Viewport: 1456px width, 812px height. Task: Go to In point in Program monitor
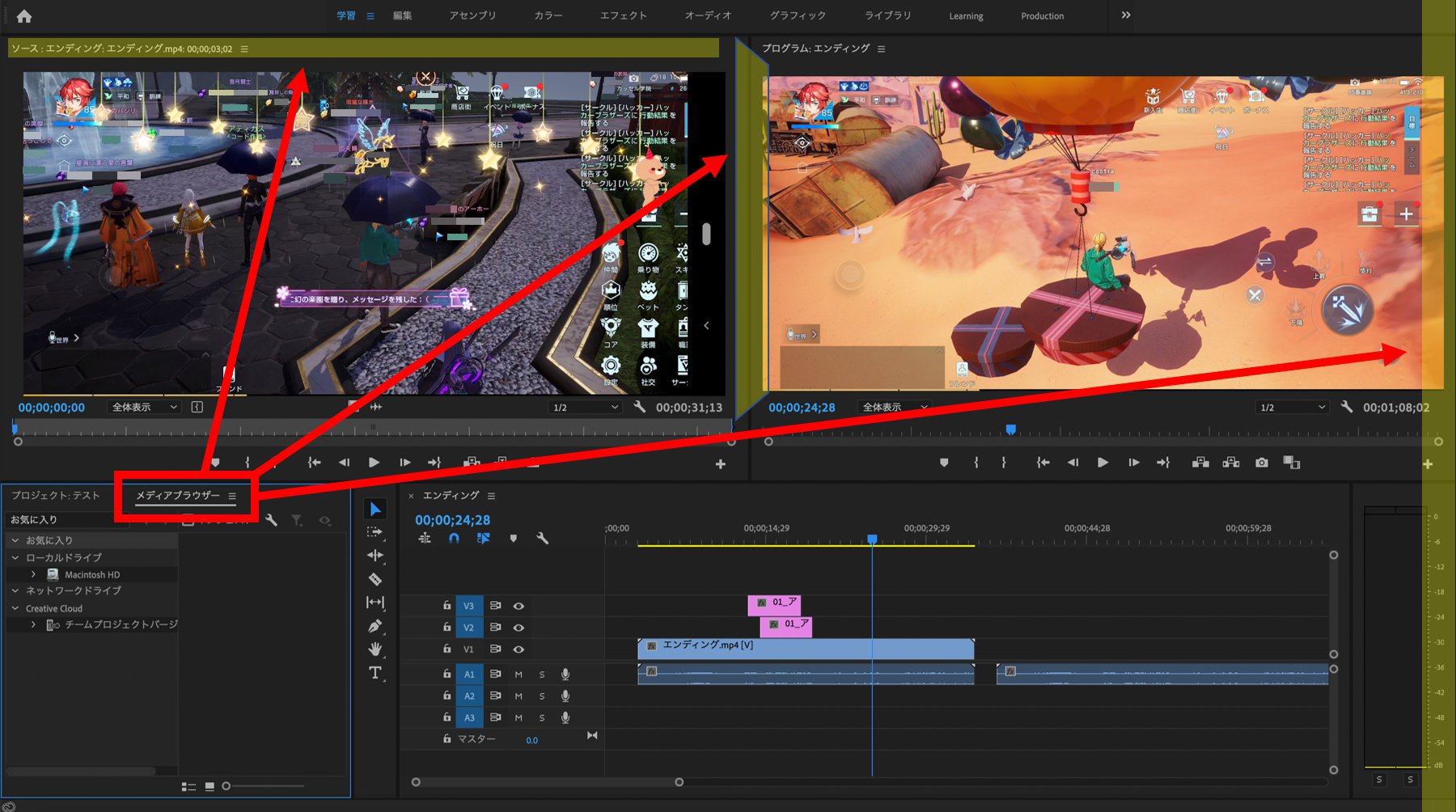pyautogui.click(x=1043, y=463)
